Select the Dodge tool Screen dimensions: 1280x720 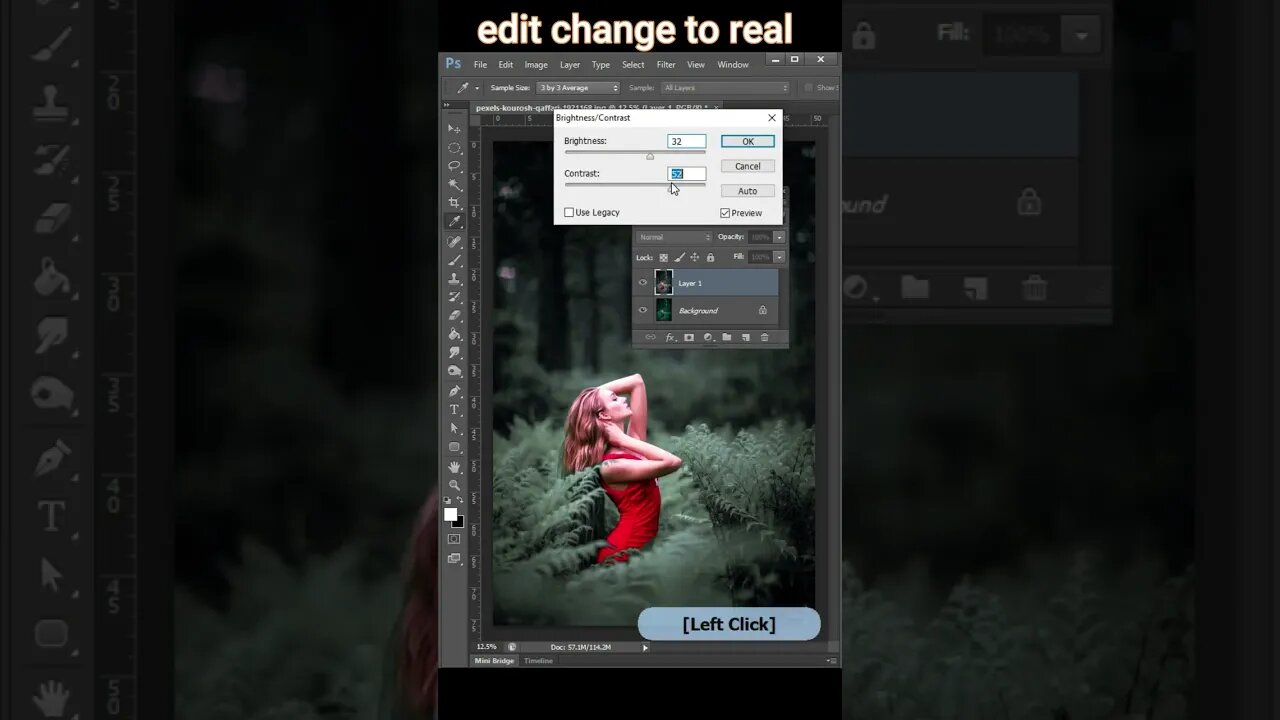(x=454, y=371)
